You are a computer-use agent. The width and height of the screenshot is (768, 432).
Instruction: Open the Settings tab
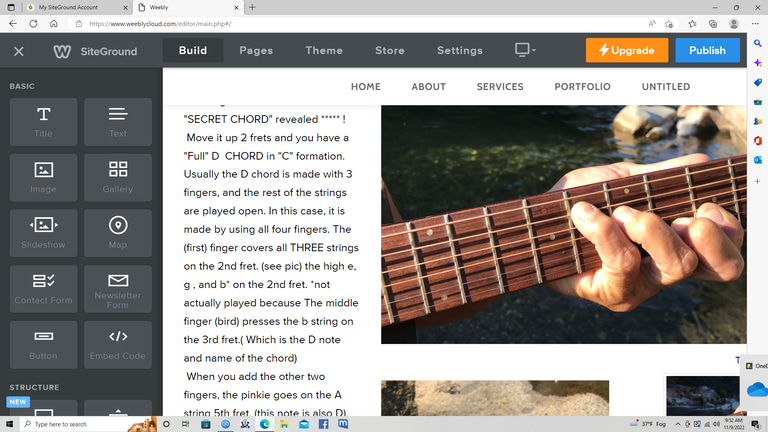point(459,50)
